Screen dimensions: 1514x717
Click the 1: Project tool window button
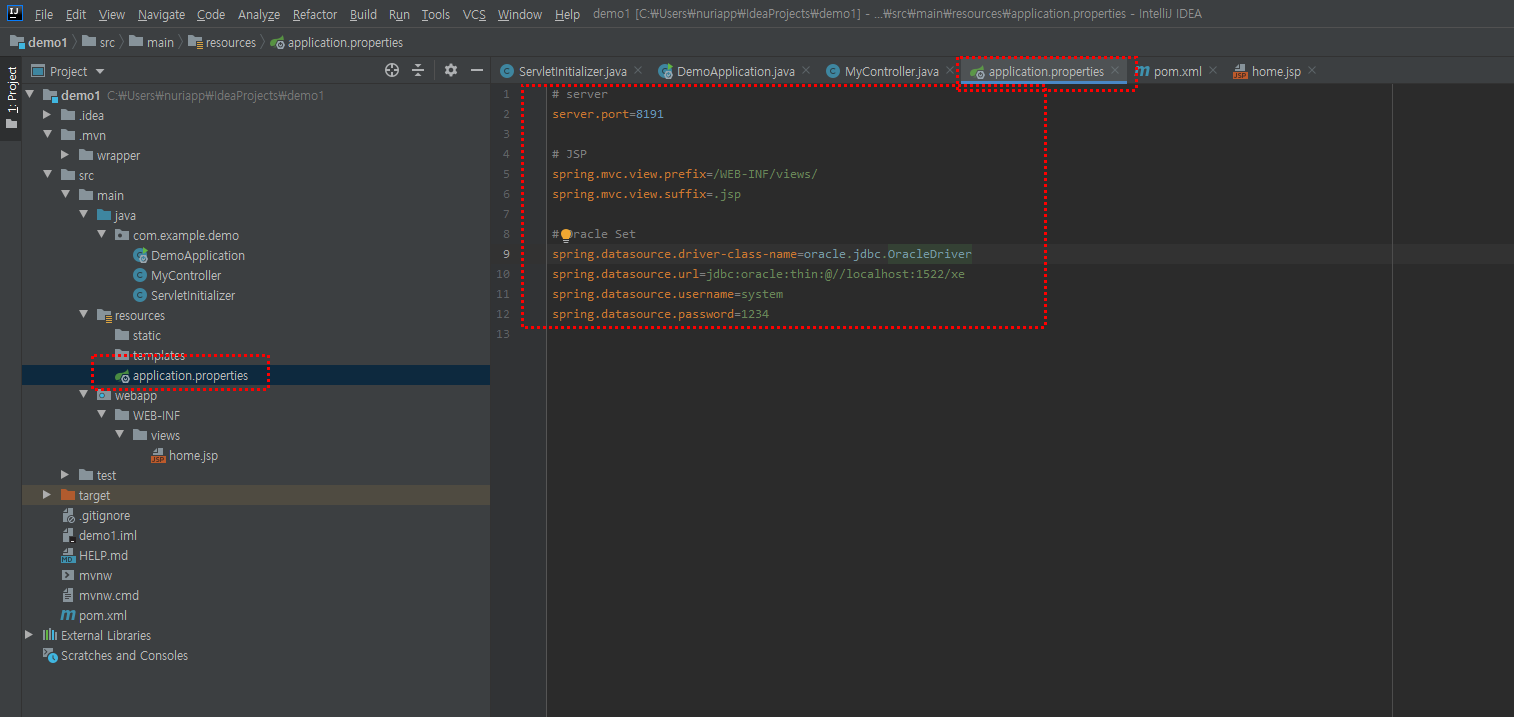click(11, 98)
